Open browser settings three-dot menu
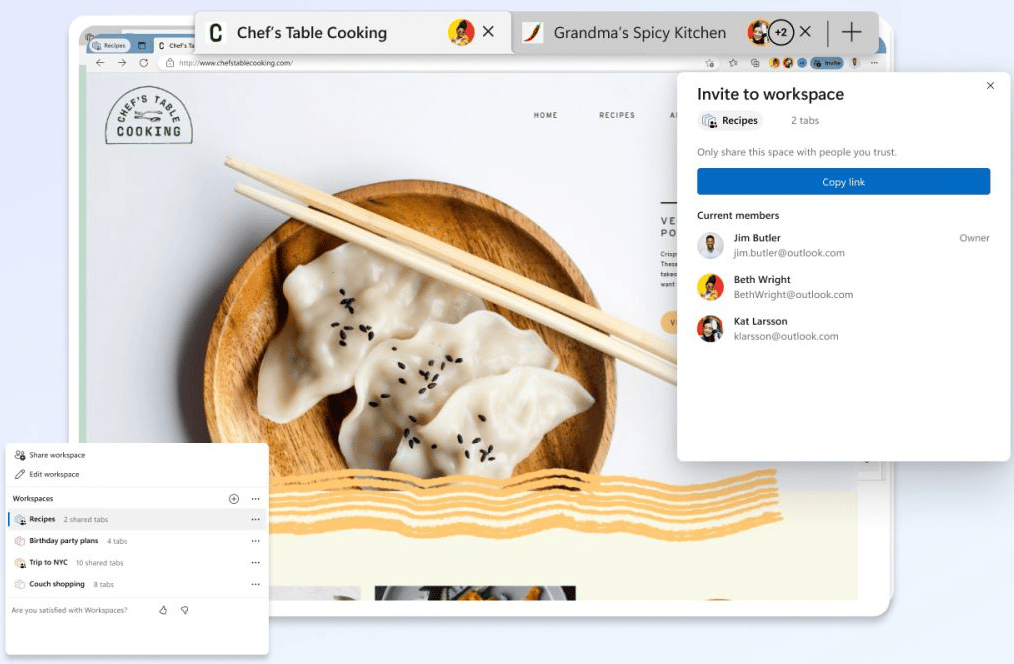This screenshot has width=1014, height=664. tap(874, 63)
